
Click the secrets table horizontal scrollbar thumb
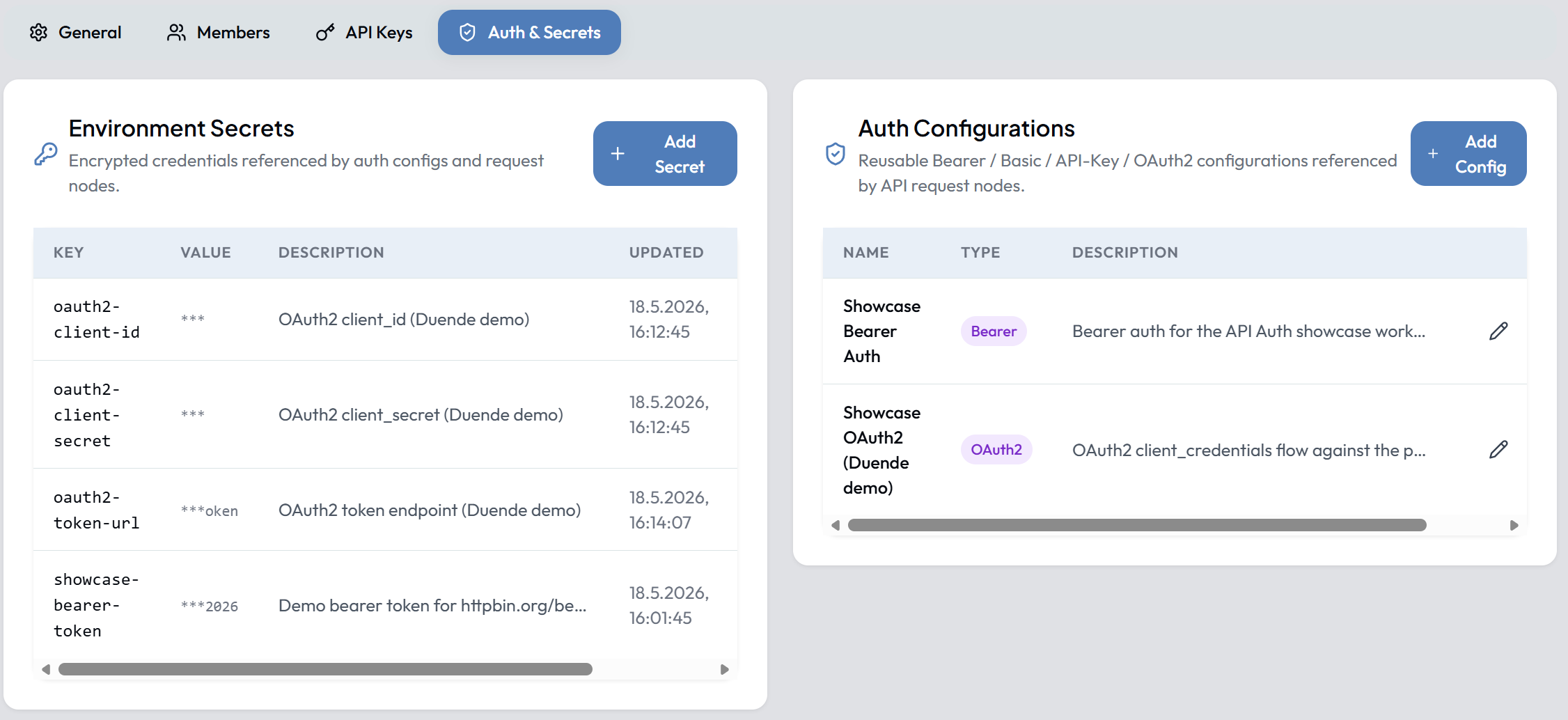click(325, 669)
